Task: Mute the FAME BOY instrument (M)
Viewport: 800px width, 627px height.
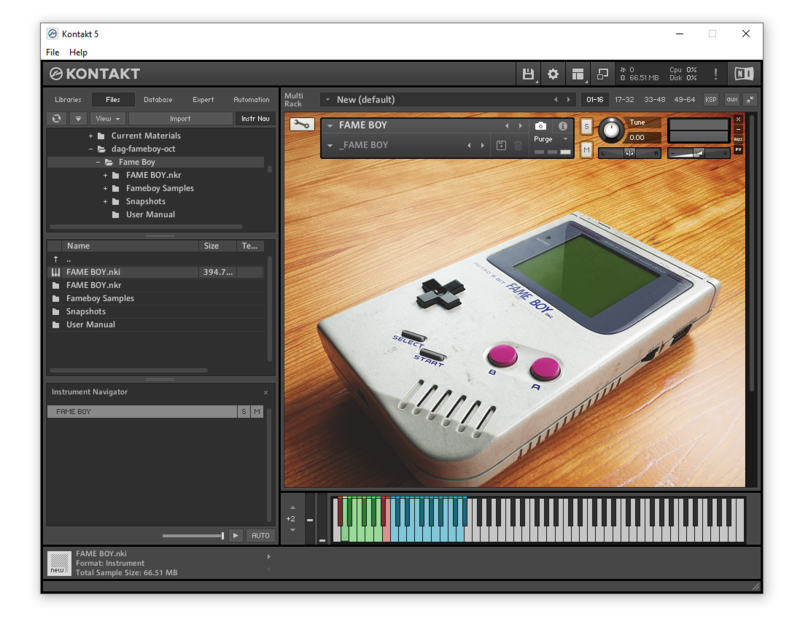Action: coord(586,150)
